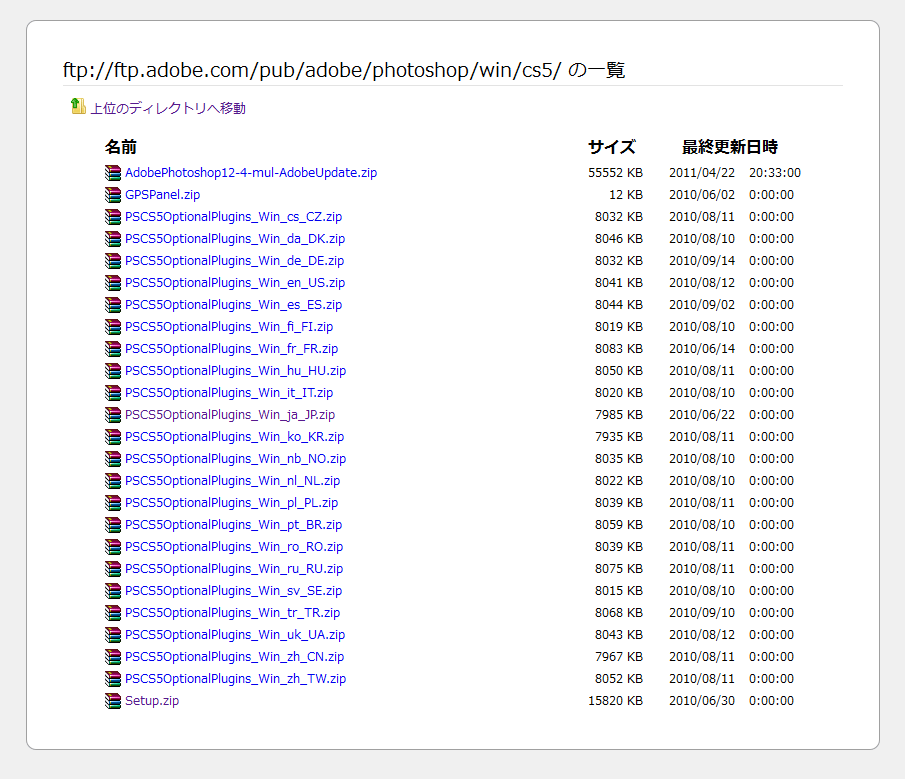Open PSCS5OptionalPlugins_Win_zh_CN.zip link
This screenshot has width=905, height=779.
(234, 655)
